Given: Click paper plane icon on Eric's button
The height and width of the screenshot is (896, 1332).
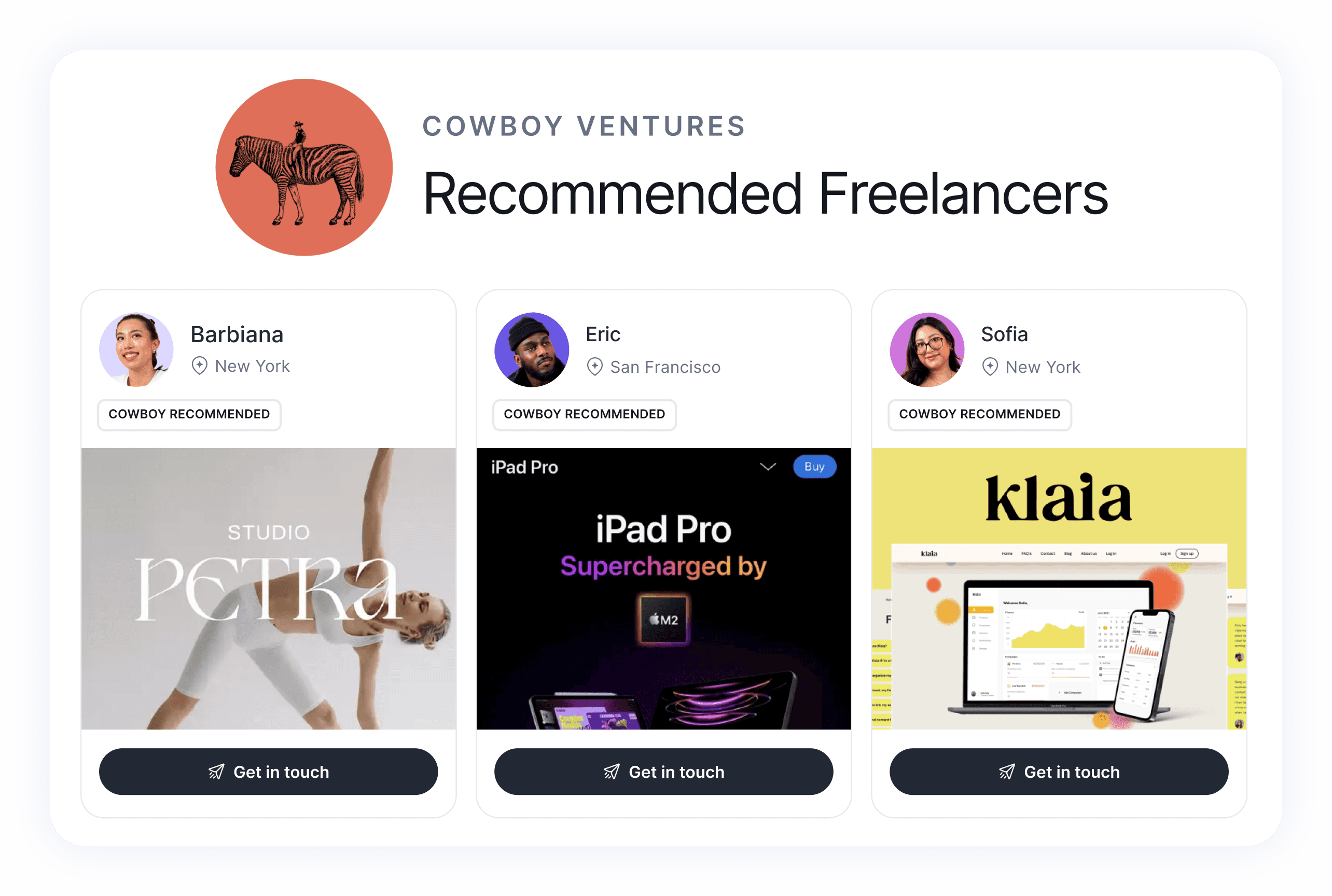Looking at the screenshot, I should [x=611, y=772].
